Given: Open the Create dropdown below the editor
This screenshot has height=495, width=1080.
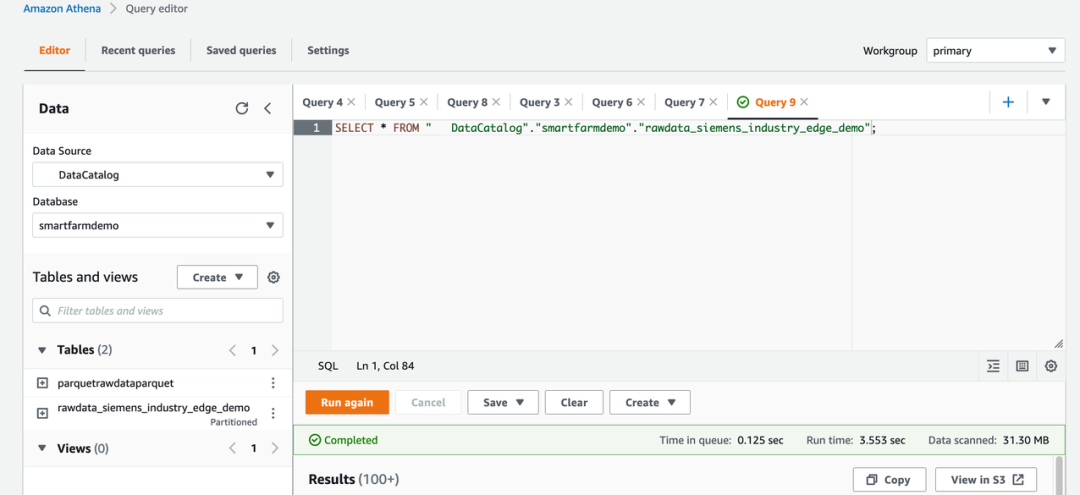Looking at the screenshot, I should (650, 402).
